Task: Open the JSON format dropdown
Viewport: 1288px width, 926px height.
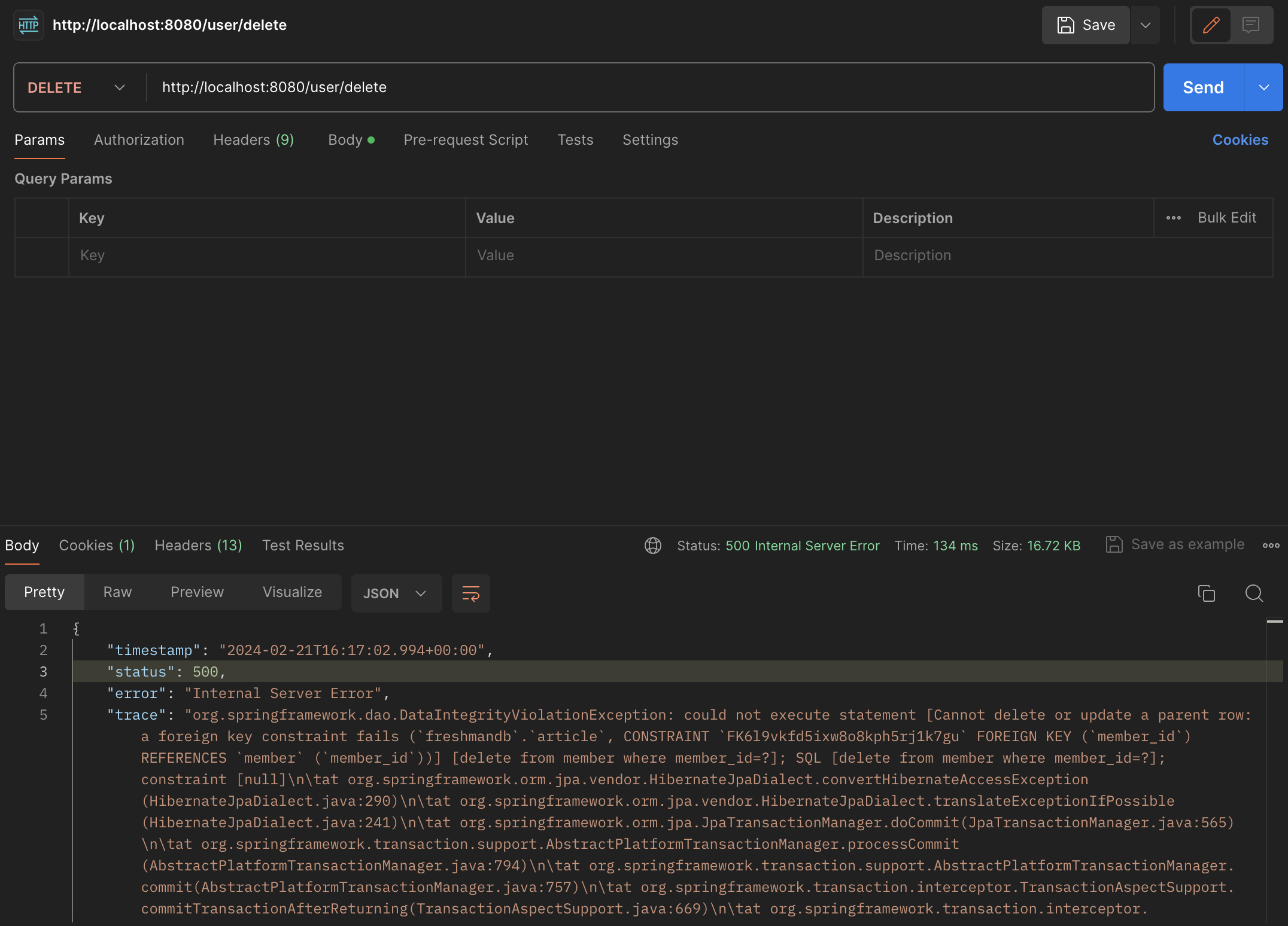Action: [396, 593]
